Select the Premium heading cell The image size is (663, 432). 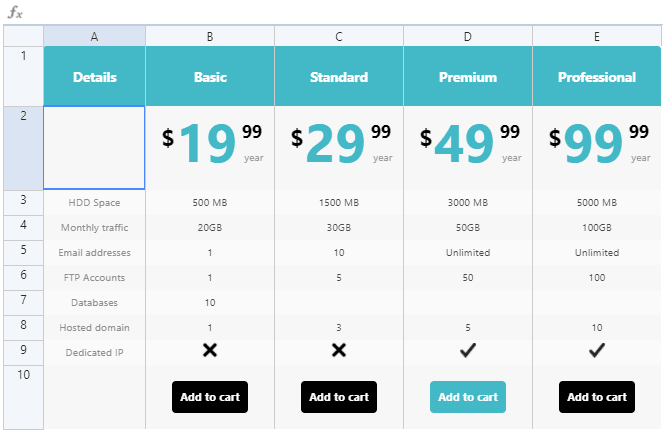[468, 77]
